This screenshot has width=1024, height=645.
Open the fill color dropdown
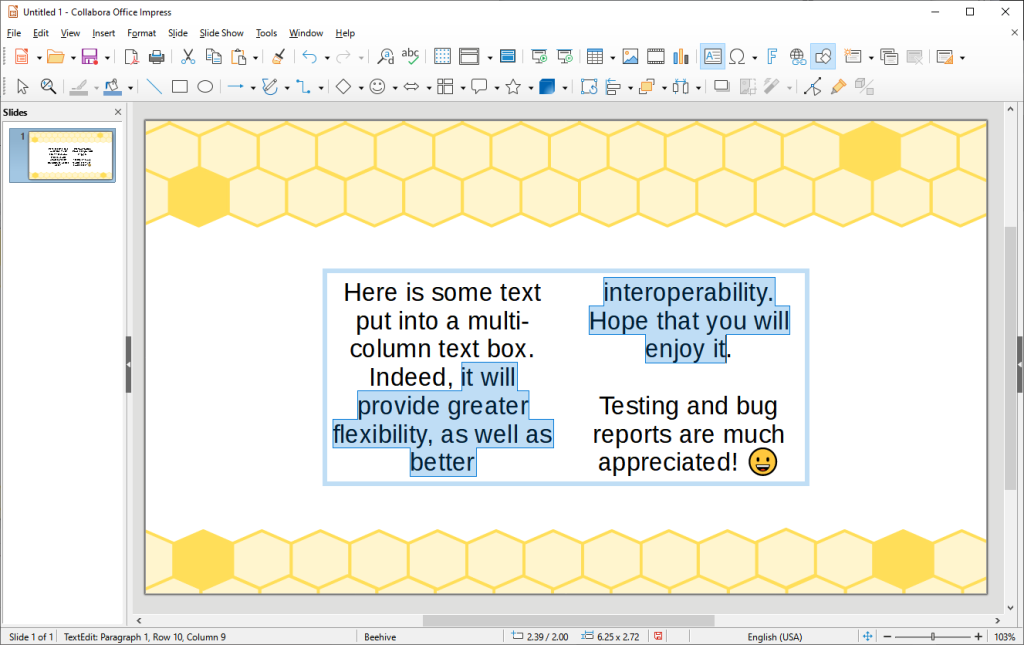[x=129, y=88]
